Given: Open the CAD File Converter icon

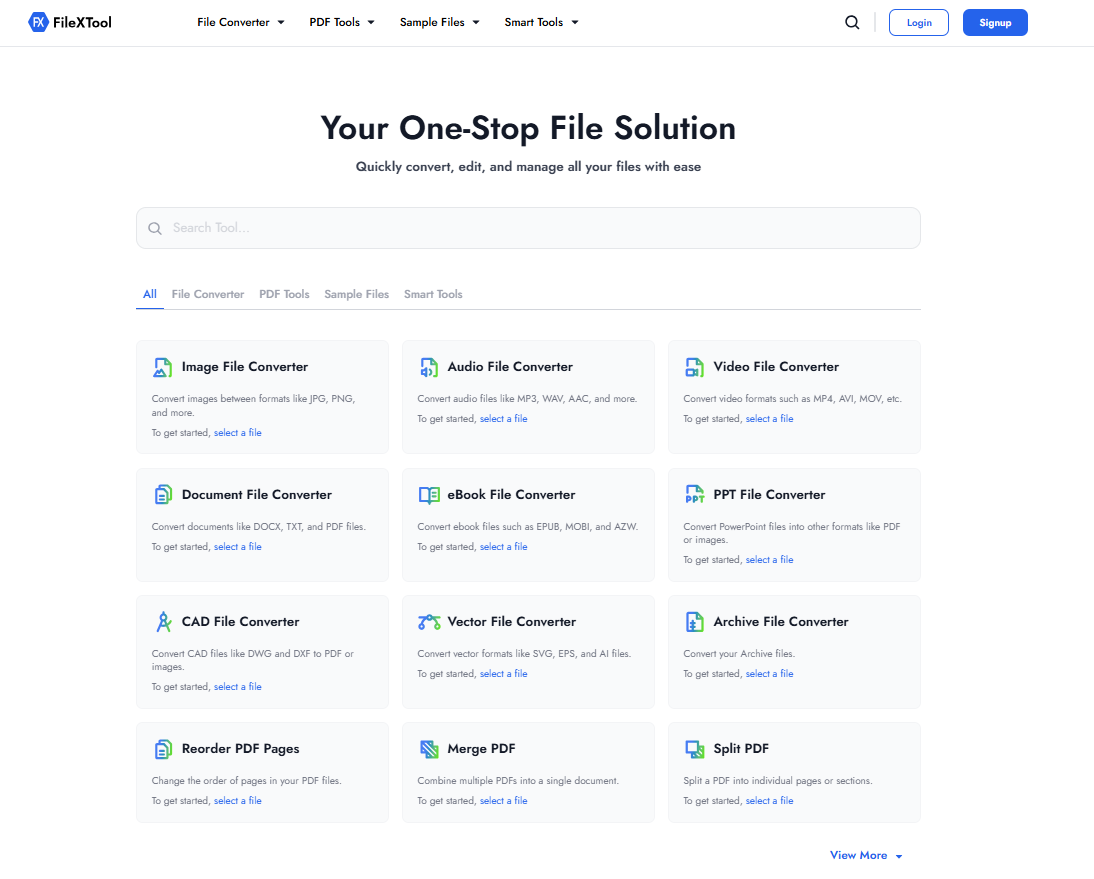Looking at the screenshot, I should click(x=163, y=621).
